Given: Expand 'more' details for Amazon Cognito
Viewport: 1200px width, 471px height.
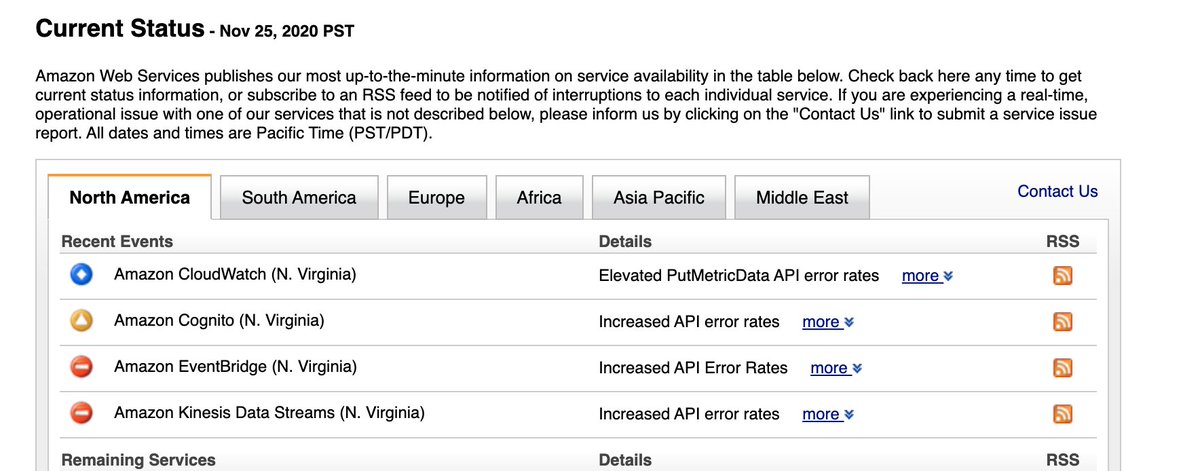Looking at the screenshot, I should tap(828, 322).
